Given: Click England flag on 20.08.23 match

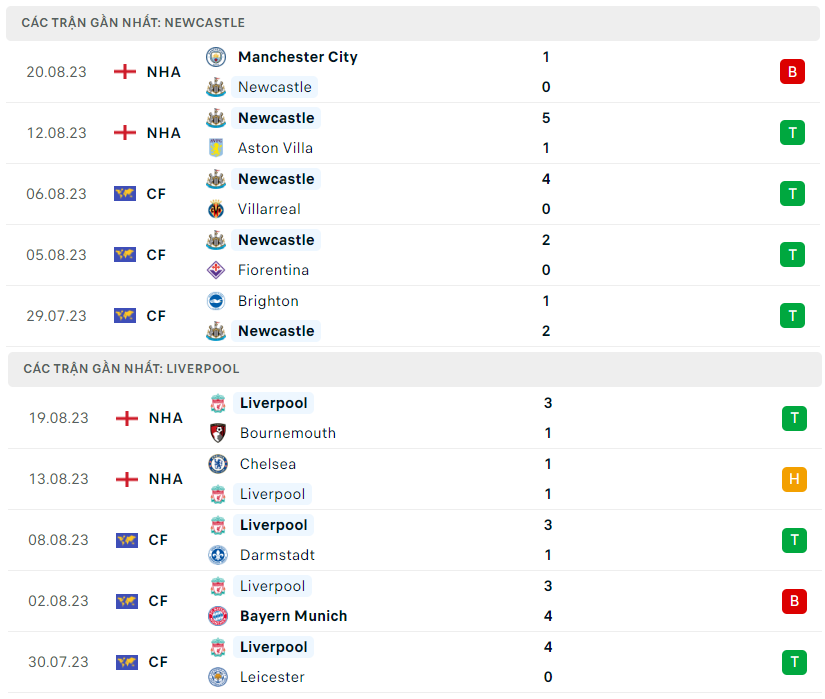Looking at the screenshot, I should coord(125,72).
